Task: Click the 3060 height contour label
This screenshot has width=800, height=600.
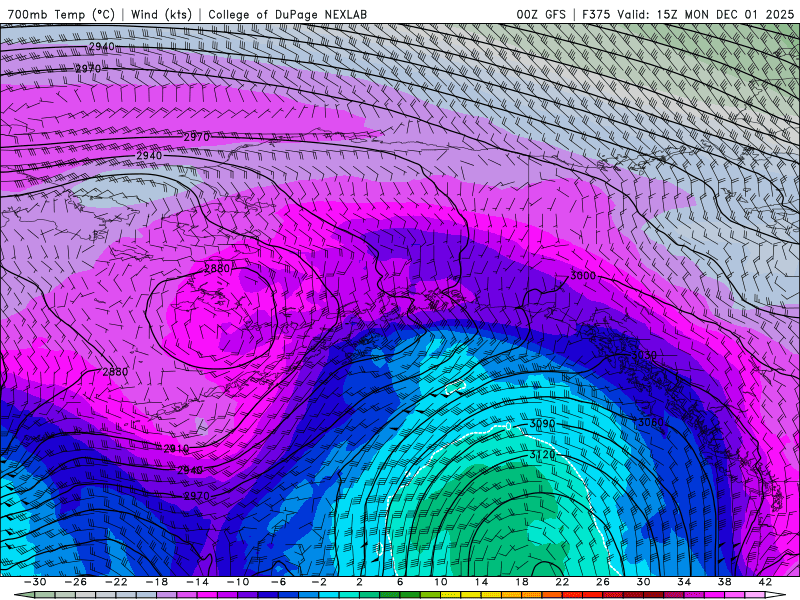Action: (x=651, y=422)
